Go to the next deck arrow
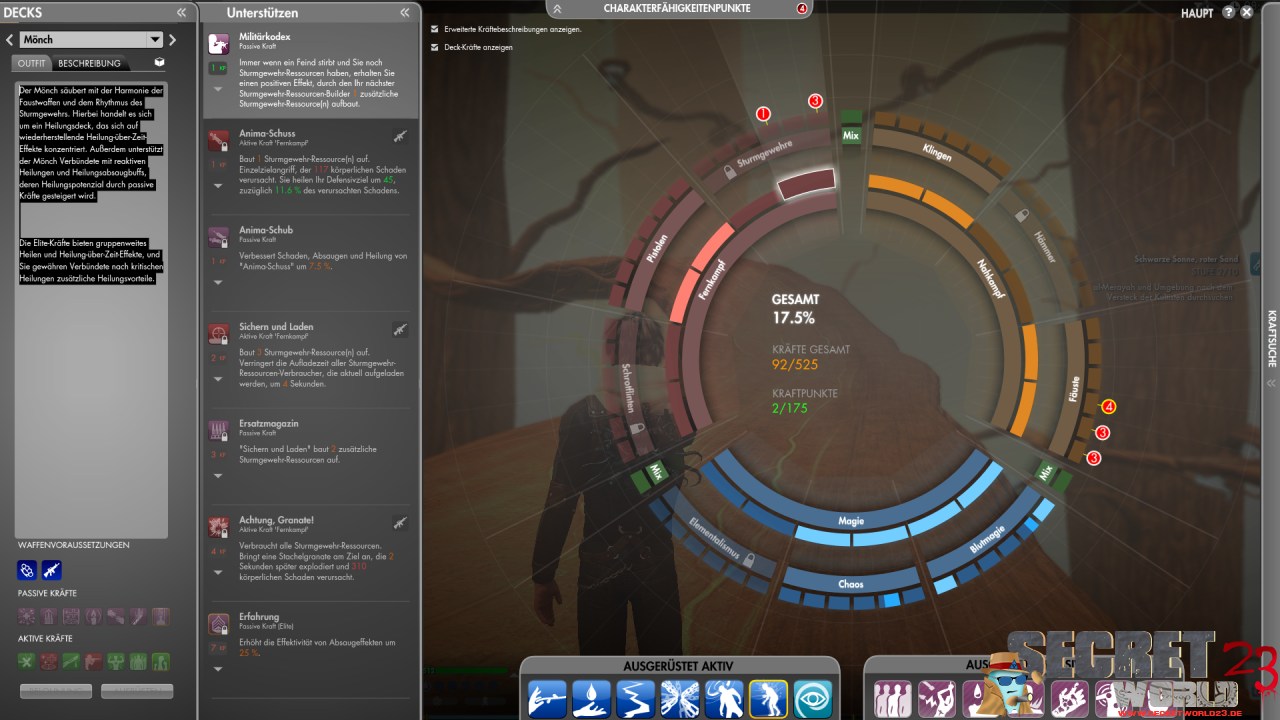Viewport: 1280px width, 720px height. [x=172, y=40]
